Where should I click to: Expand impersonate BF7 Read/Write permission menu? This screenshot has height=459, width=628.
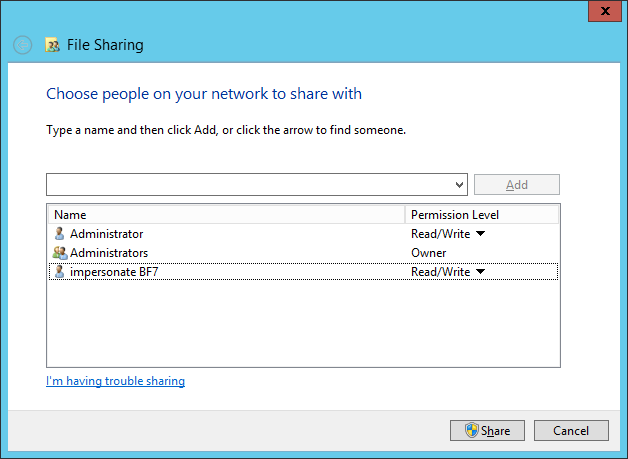(x=480, y=272)
